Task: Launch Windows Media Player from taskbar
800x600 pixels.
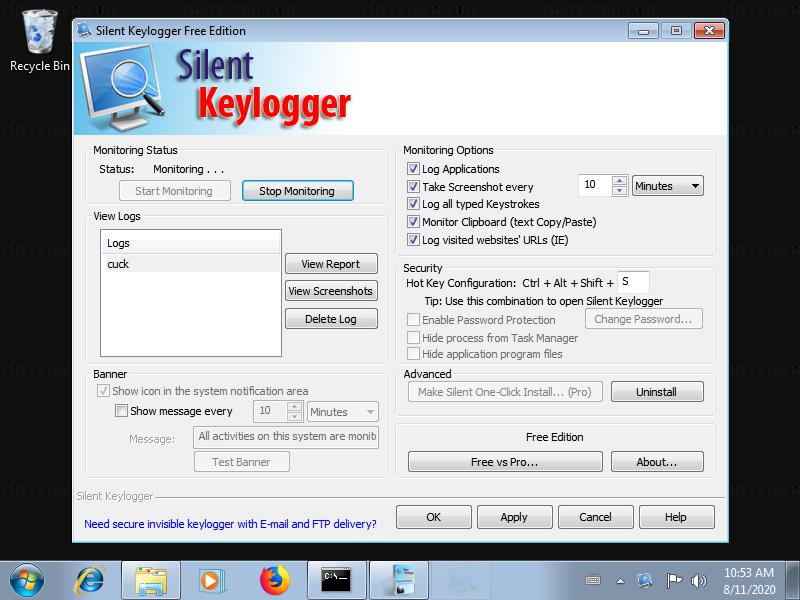Action: click(210, 581)
